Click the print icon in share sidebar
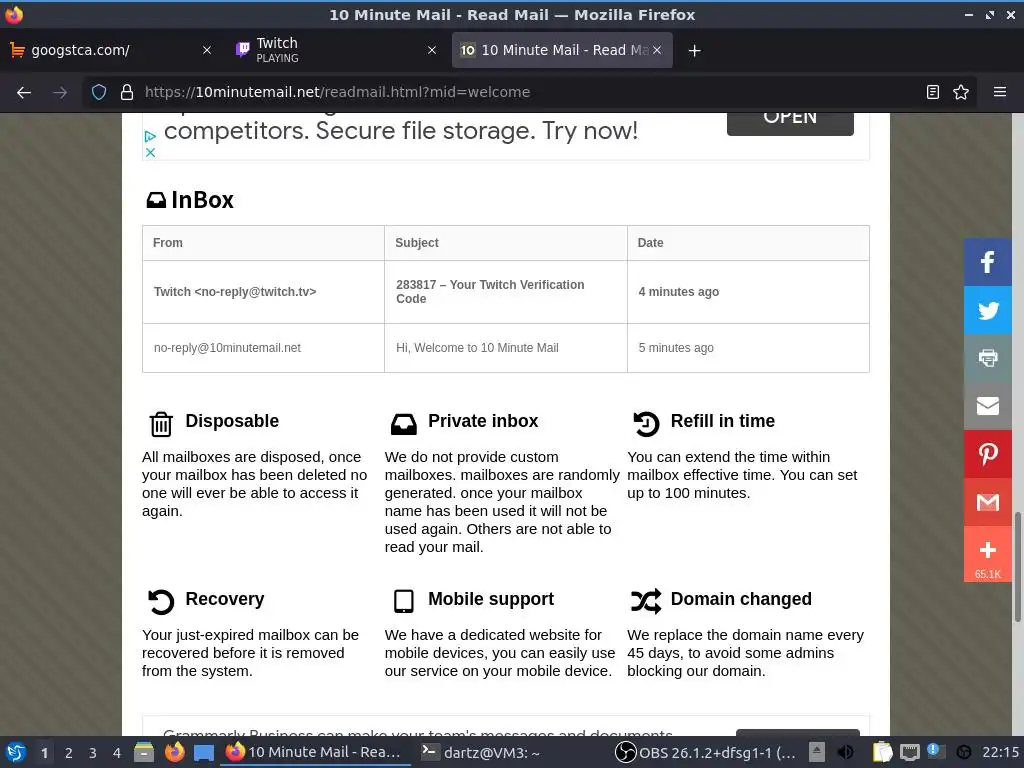 [x=987, y=358]
